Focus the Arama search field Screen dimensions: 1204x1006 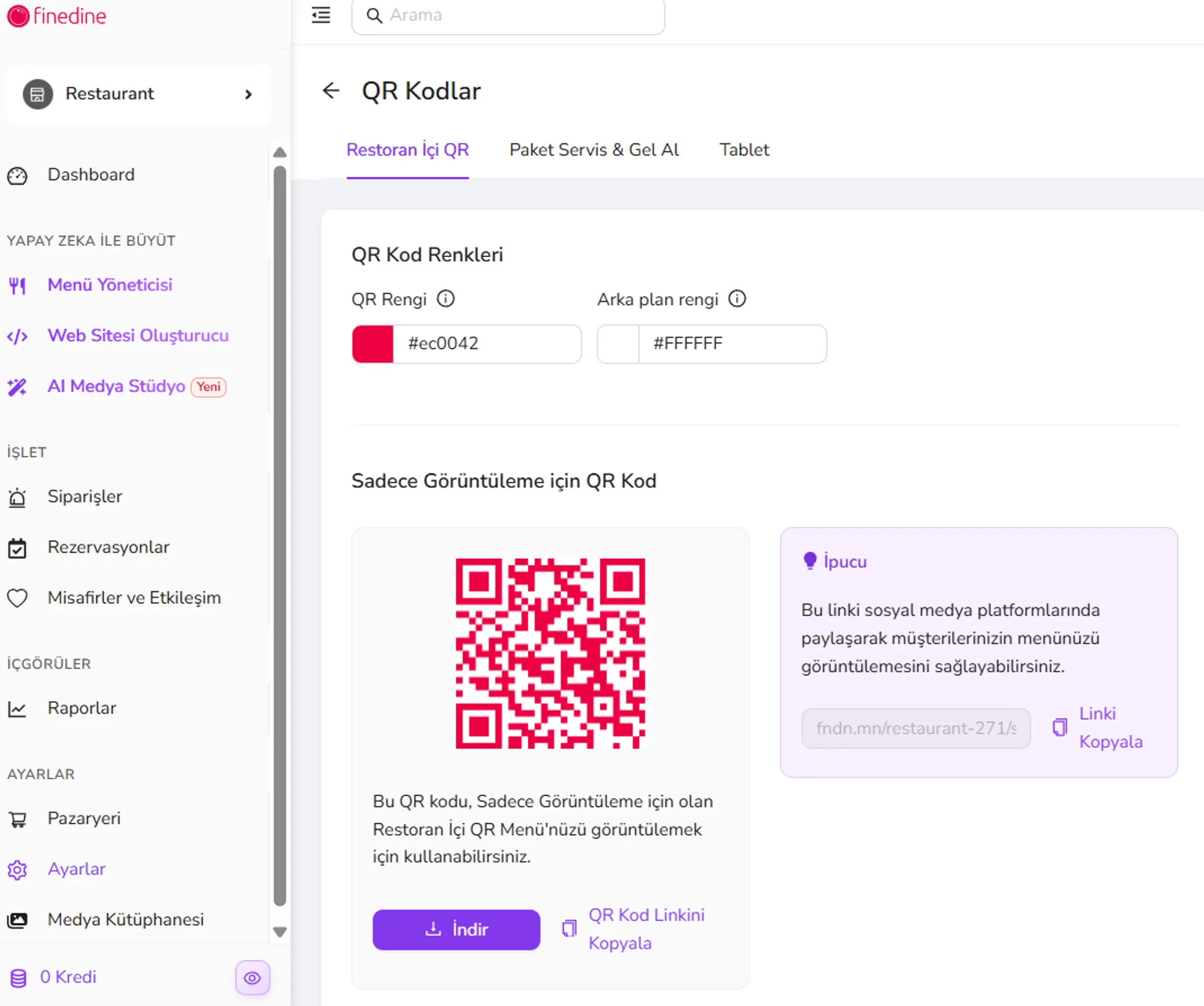click(508, 16)
